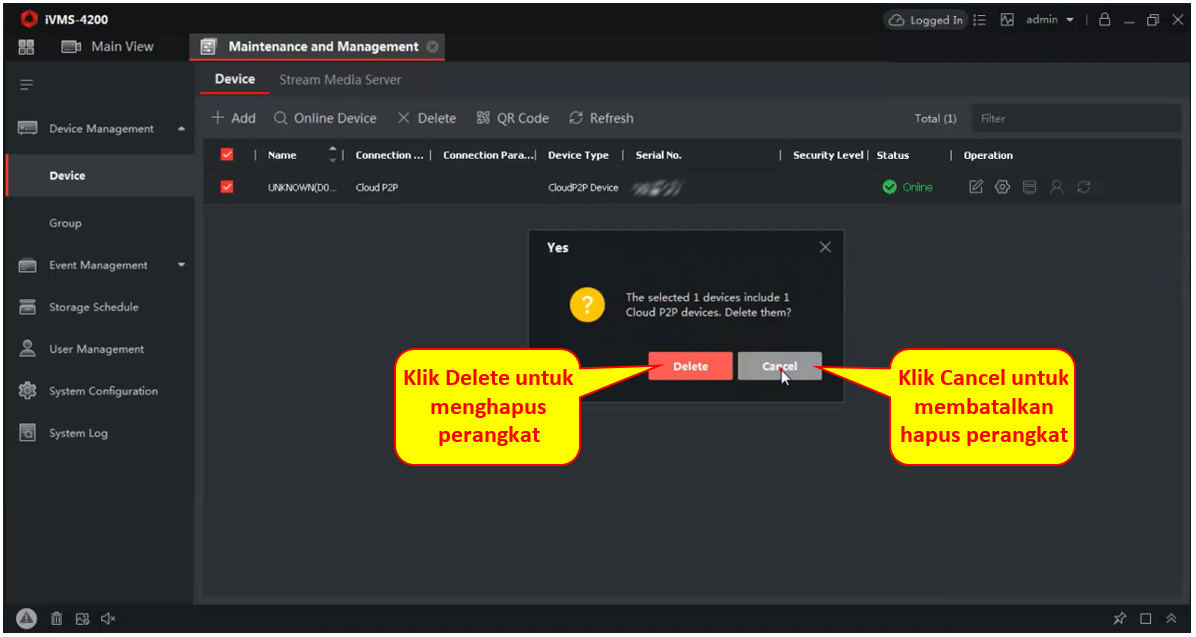Click the Logged In cloud status
The image size is (1196, 637).
coord(926,20)
